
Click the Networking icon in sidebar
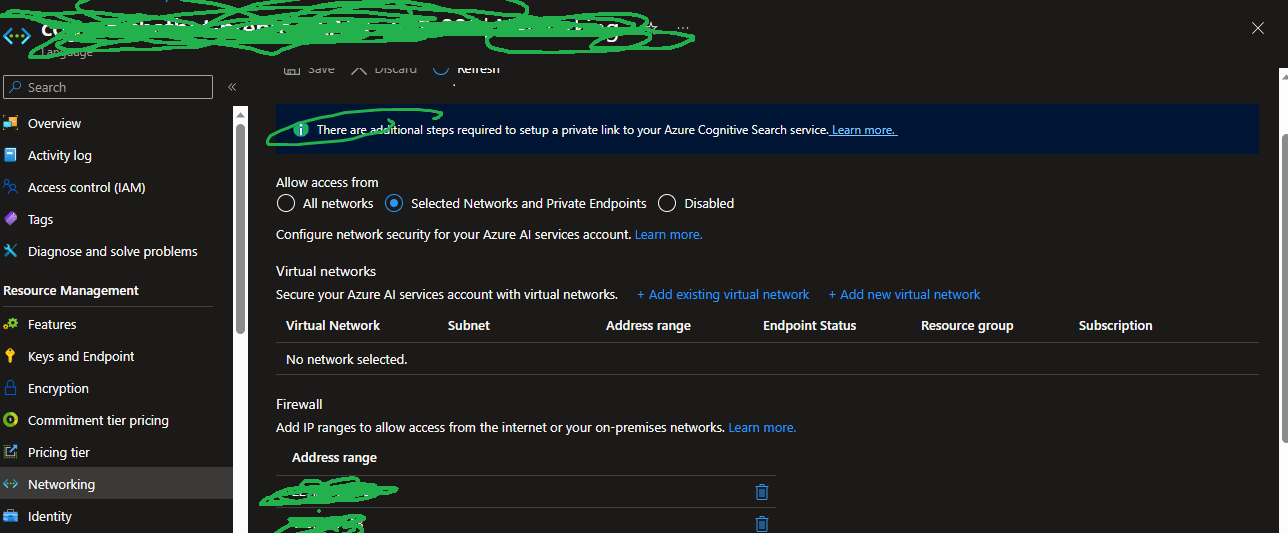[11, 484]
